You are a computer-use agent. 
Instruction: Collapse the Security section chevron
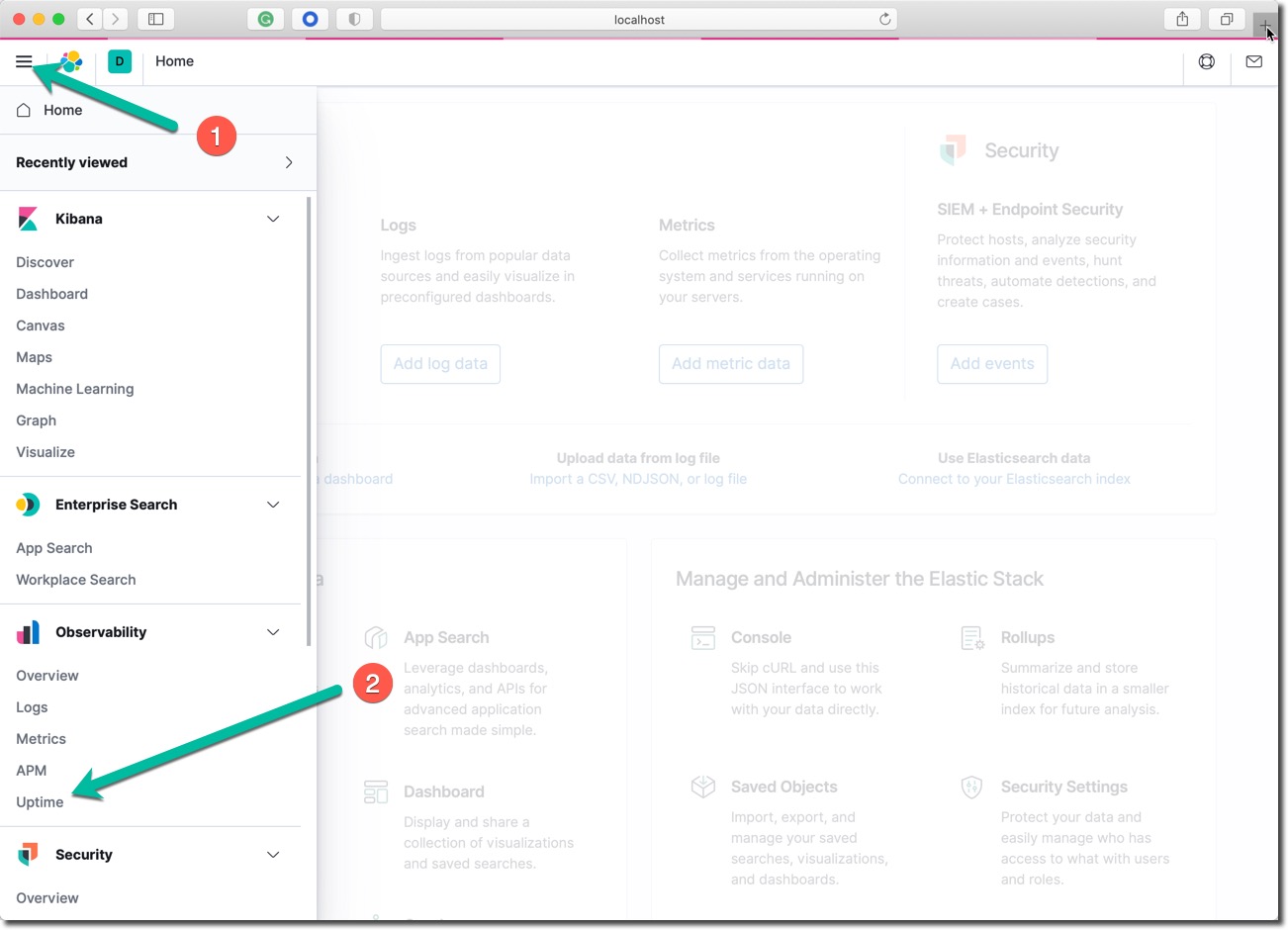click(273, 855)
